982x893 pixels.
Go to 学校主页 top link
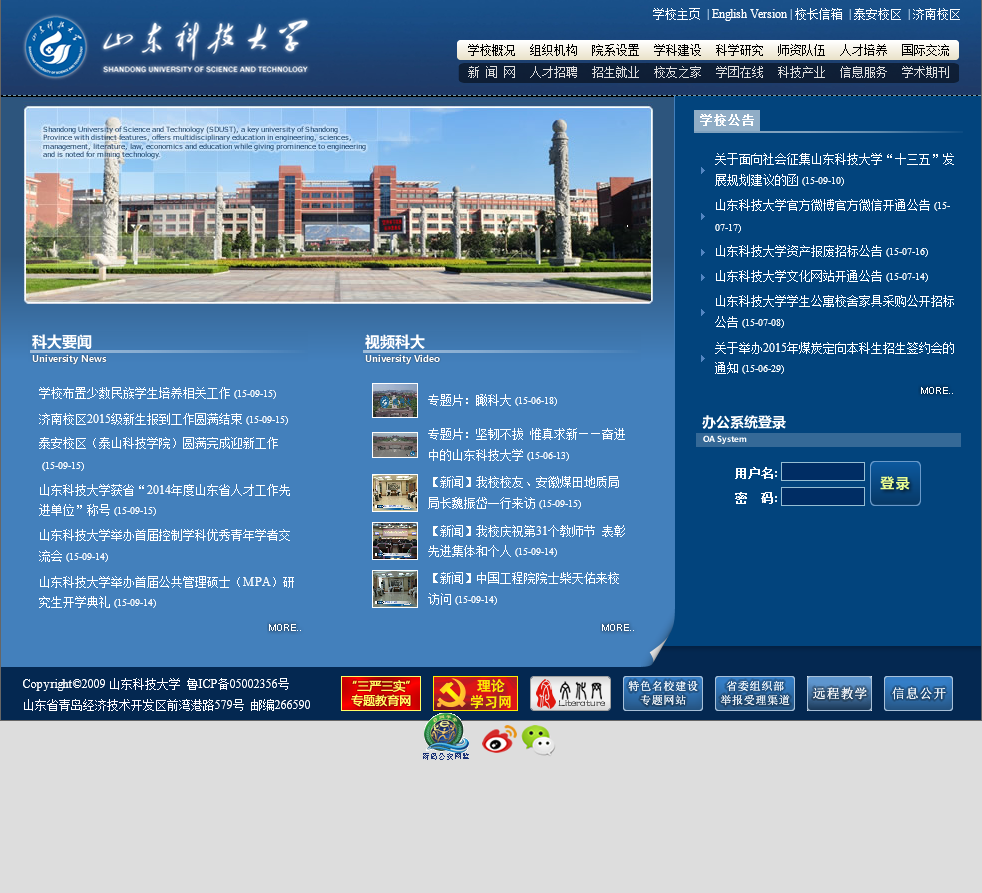[x=676, y=14]
